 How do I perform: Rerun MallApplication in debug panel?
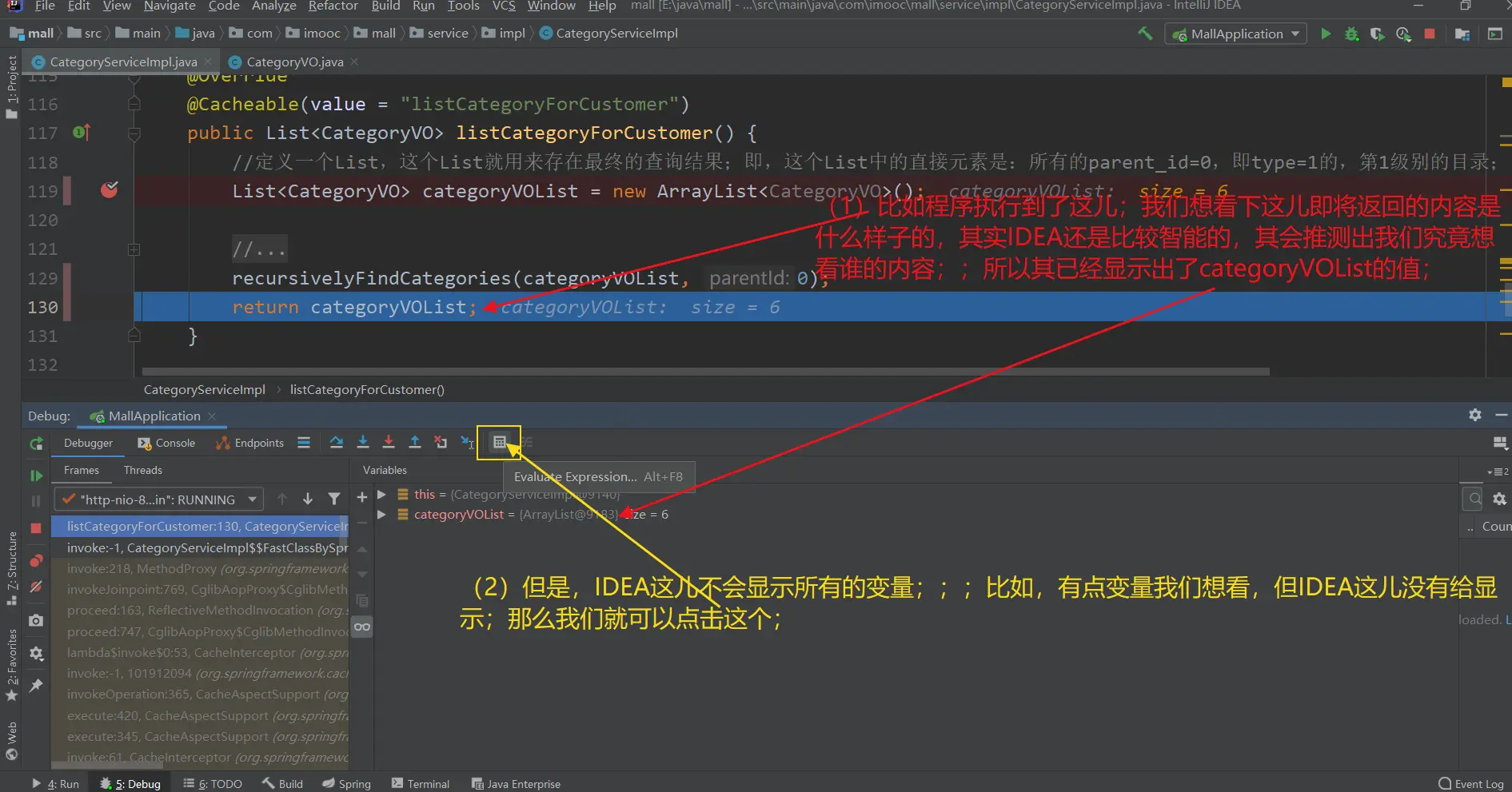coord(36,444)
